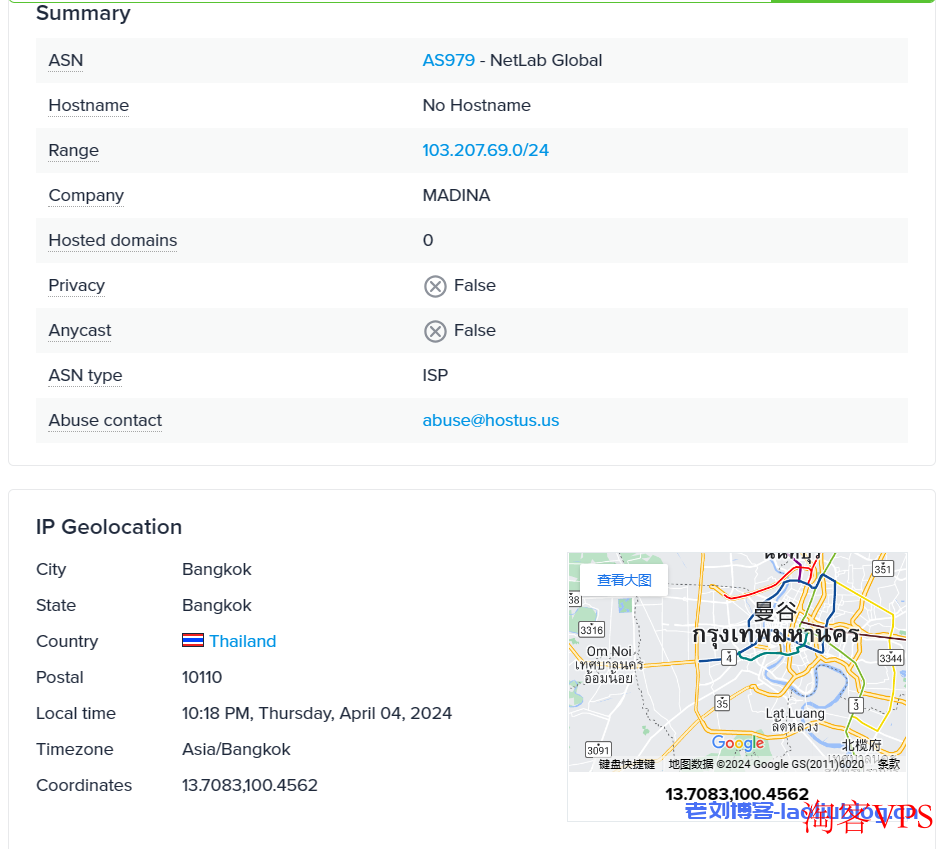Click the ISP value text

(435, 375)
